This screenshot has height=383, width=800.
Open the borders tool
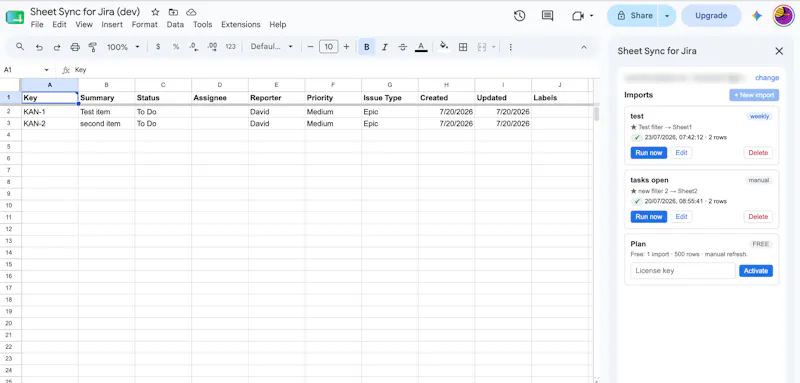click(463, 47)
